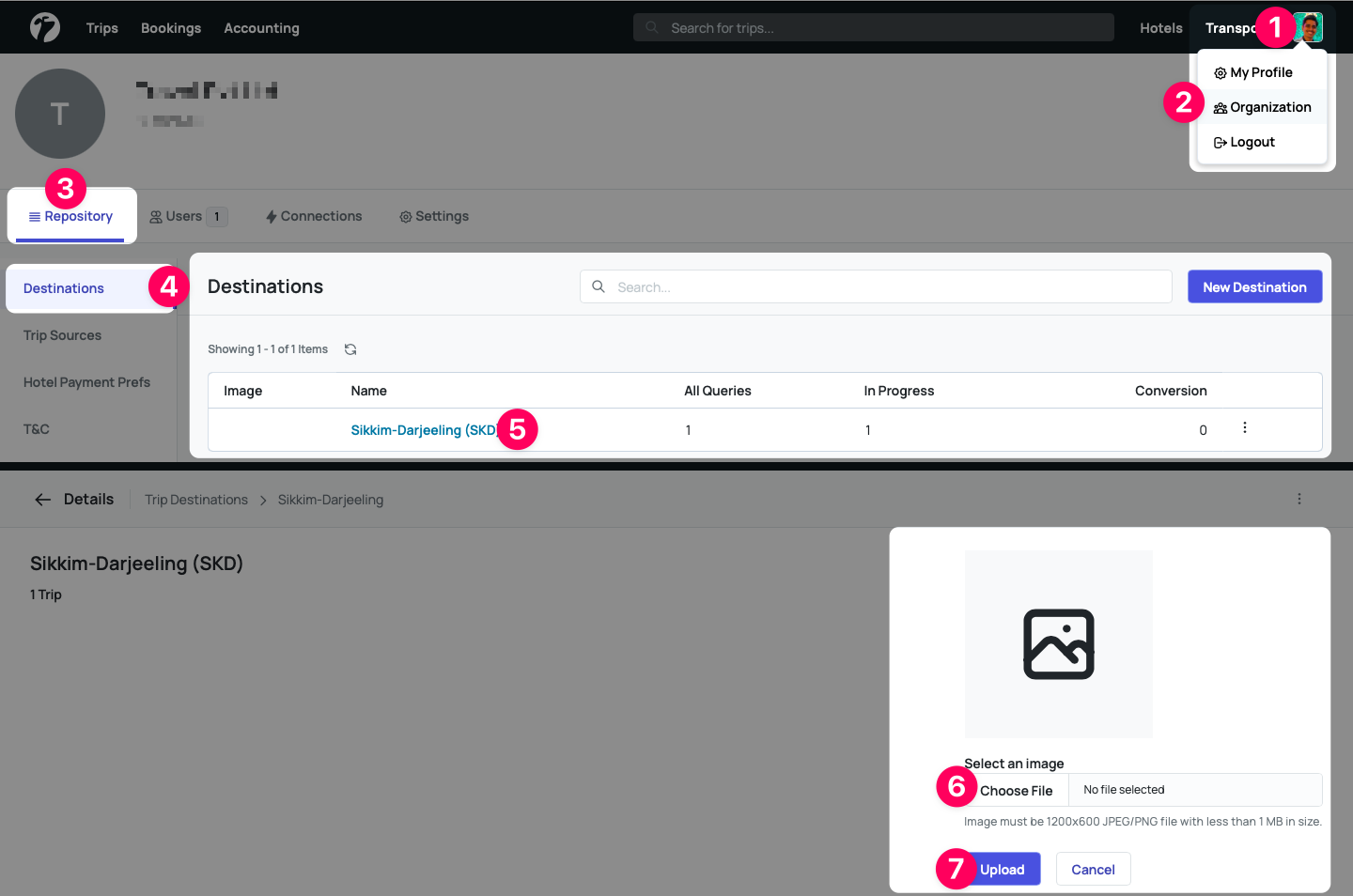Open the three-dot menu in details header
This screenshot has width=1353, height=896.
pos(1299,500)
